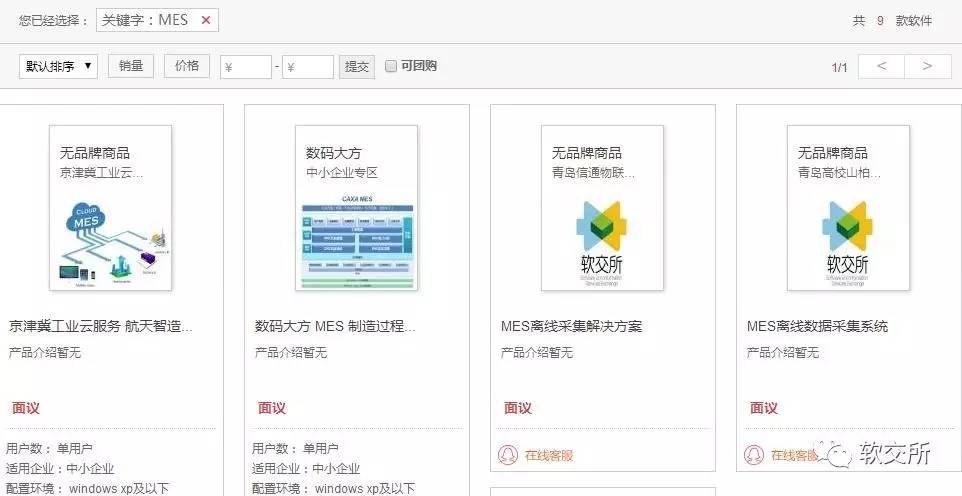Enable the 可团购 checkbox
962x496 pixels.
[391, 66]
